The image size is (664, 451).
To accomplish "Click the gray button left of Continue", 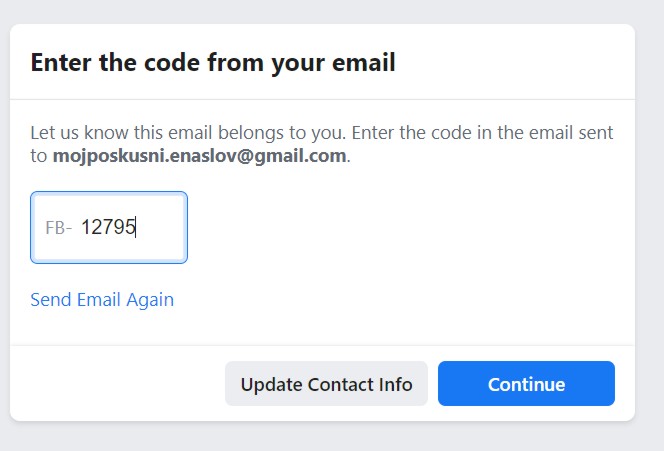I will (x=326, y=384).
